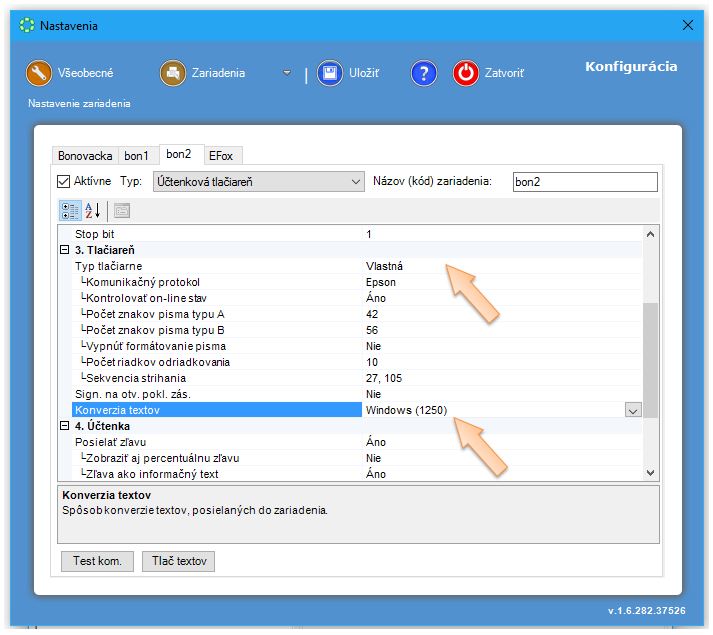Click the Všeobecné wrench icon
Screen dimensions: 713x635
click(x=39, y=73)
